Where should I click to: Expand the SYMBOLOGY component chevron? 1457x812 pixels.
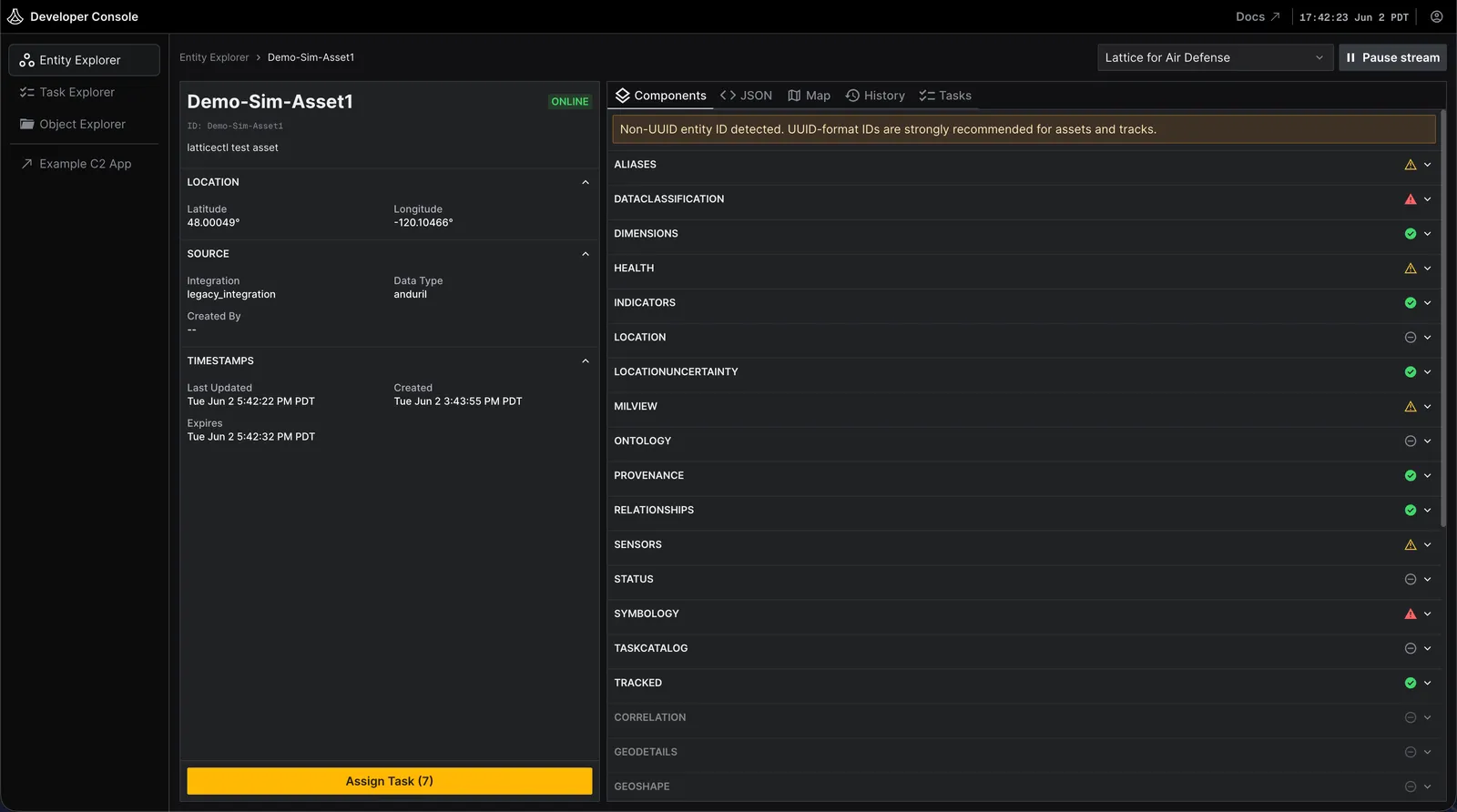coord(1428,614)
